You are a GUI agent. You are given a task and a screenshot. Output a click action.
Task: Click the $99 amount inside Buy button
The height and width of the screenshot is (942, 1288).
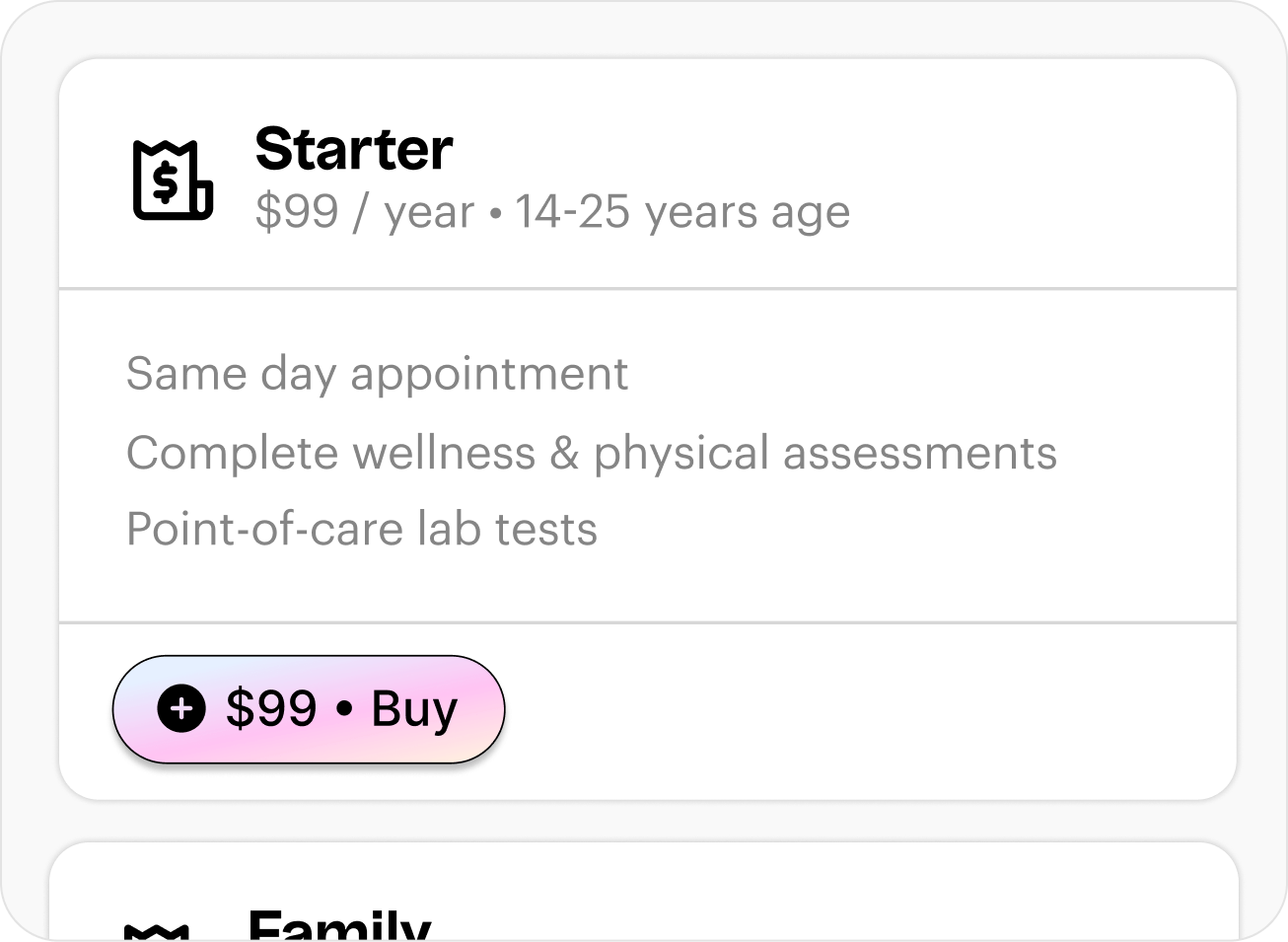(x=271, y=708)
